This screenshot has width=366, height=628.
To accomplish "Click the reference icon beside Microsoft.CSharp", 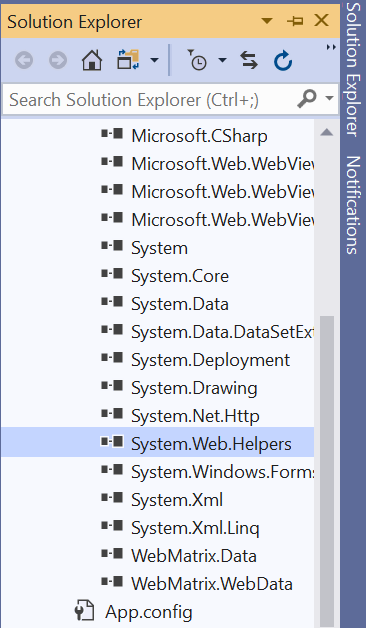I will pyautogui.click(x=112, y=134).
